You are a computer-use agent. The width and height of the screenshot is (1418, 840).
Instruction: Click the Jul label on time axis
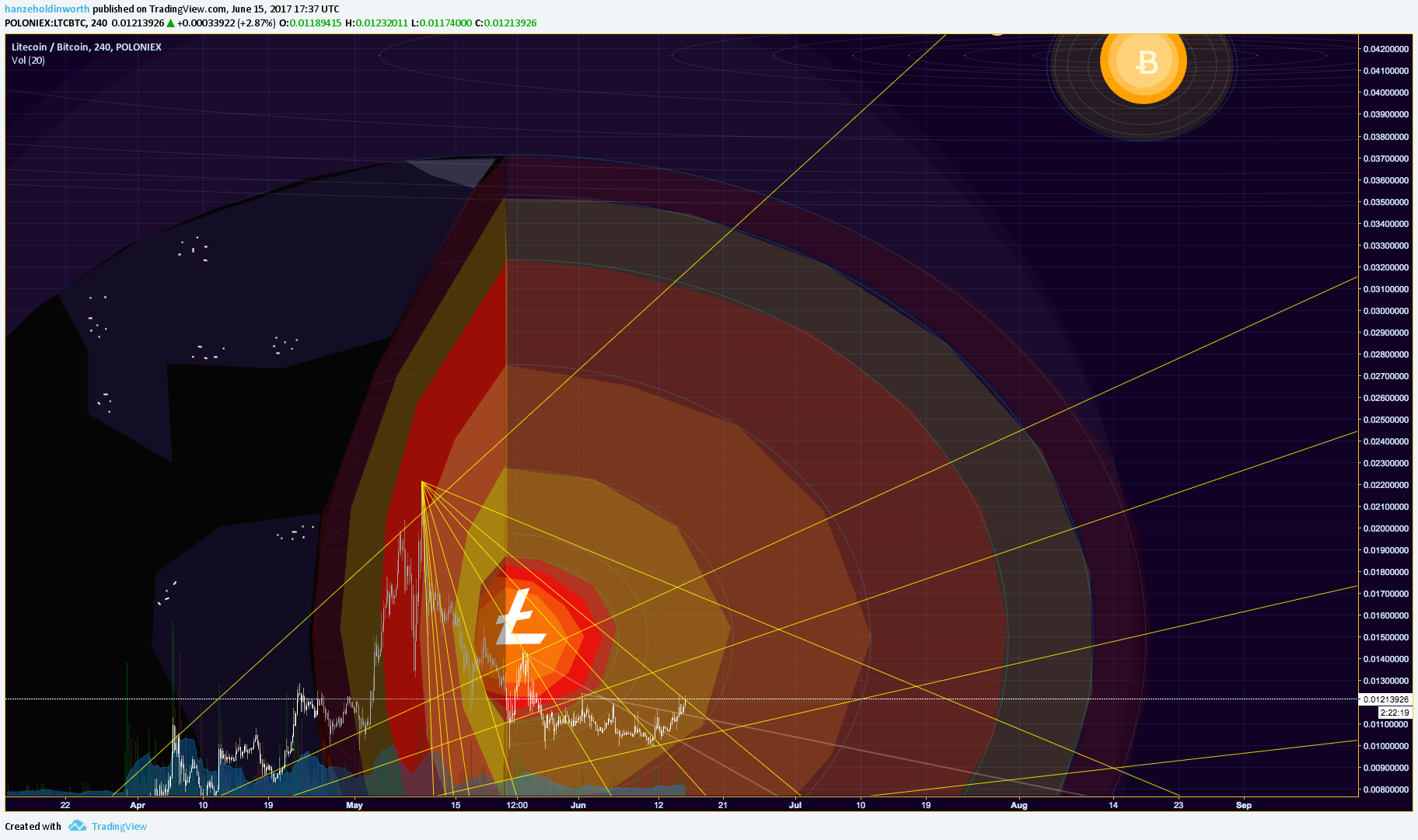(x=795, y=805)
